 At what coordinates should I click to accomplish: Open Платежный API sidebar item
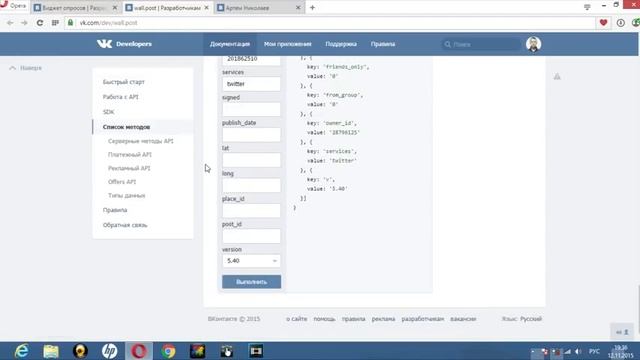point(130,155)
